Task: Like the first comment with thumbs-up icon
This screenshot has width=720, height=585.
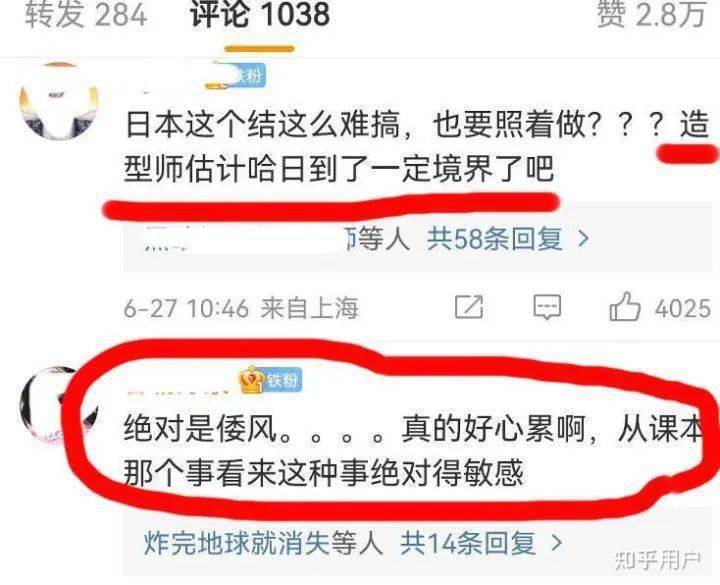Action: tap(624, 306)
